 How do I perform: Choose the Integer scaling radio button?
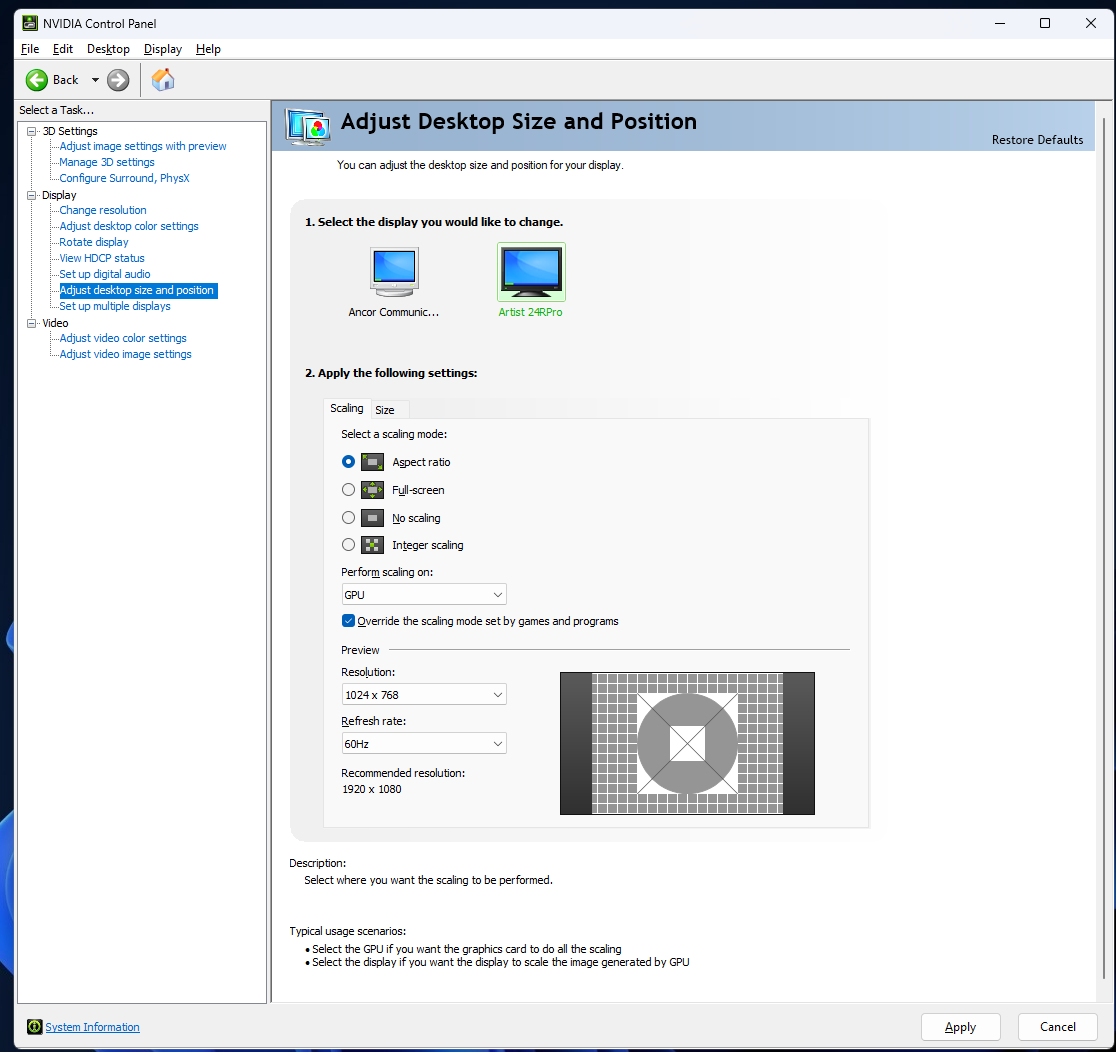[x=348, y=544]
